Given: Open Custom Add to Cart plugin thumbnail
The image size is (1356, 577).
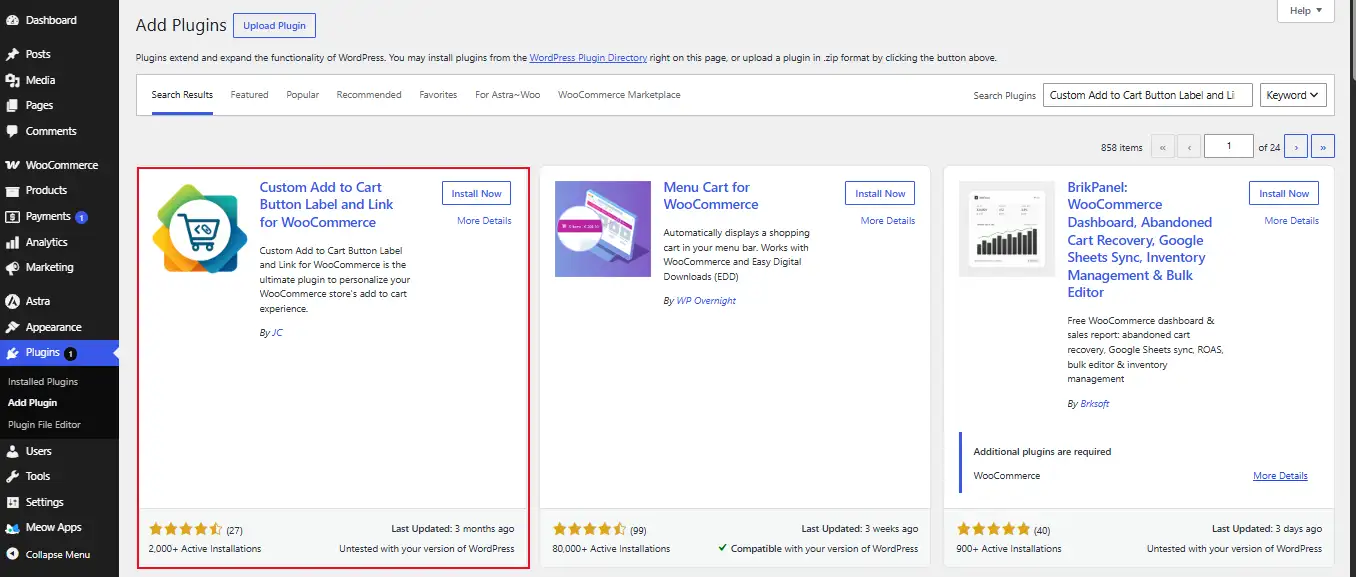Looking at the screenshot, I should click(x=200, y=229).
